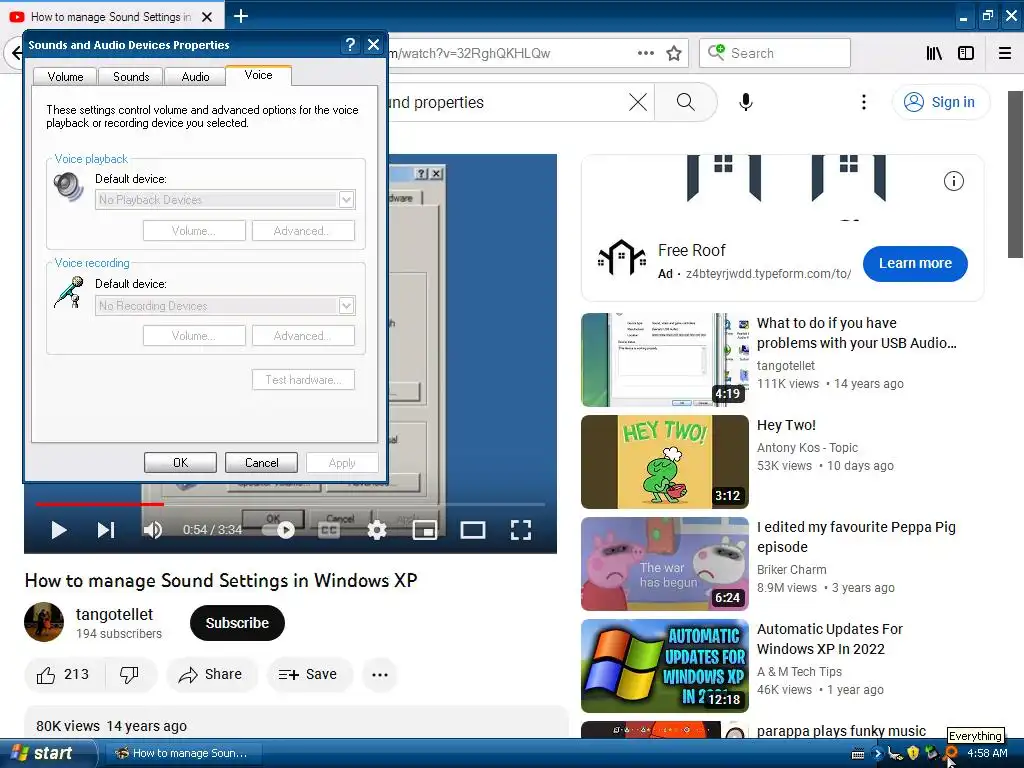Open the Firefox hamburger menu
The image size is (1024, 768).
[1005, 54]
